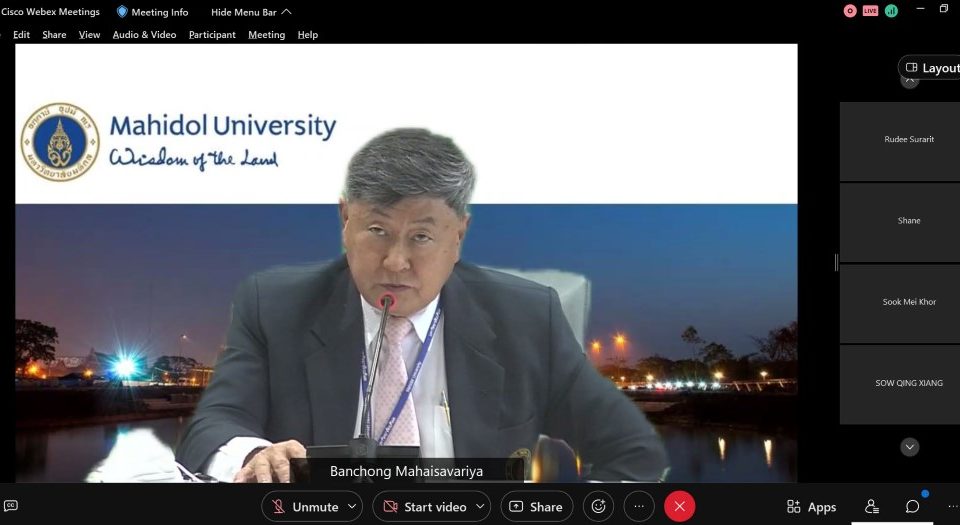Viewport: 960px width, 525px height.
Task: Open the Chat panel icon
Action: coord(912,507)
